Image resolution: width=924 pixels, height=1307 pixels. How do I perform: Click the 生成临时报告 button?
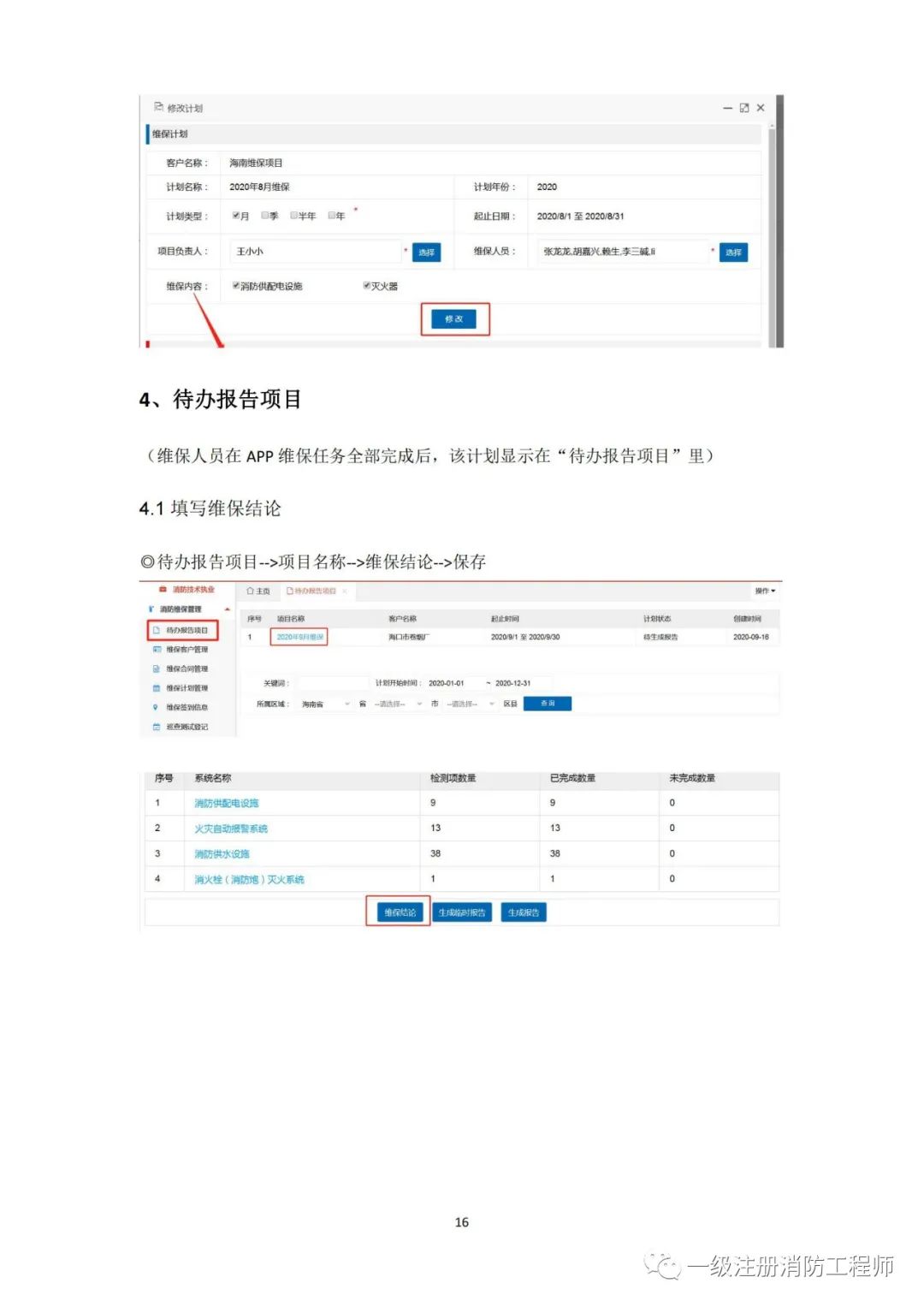click(x=462, y=912)
